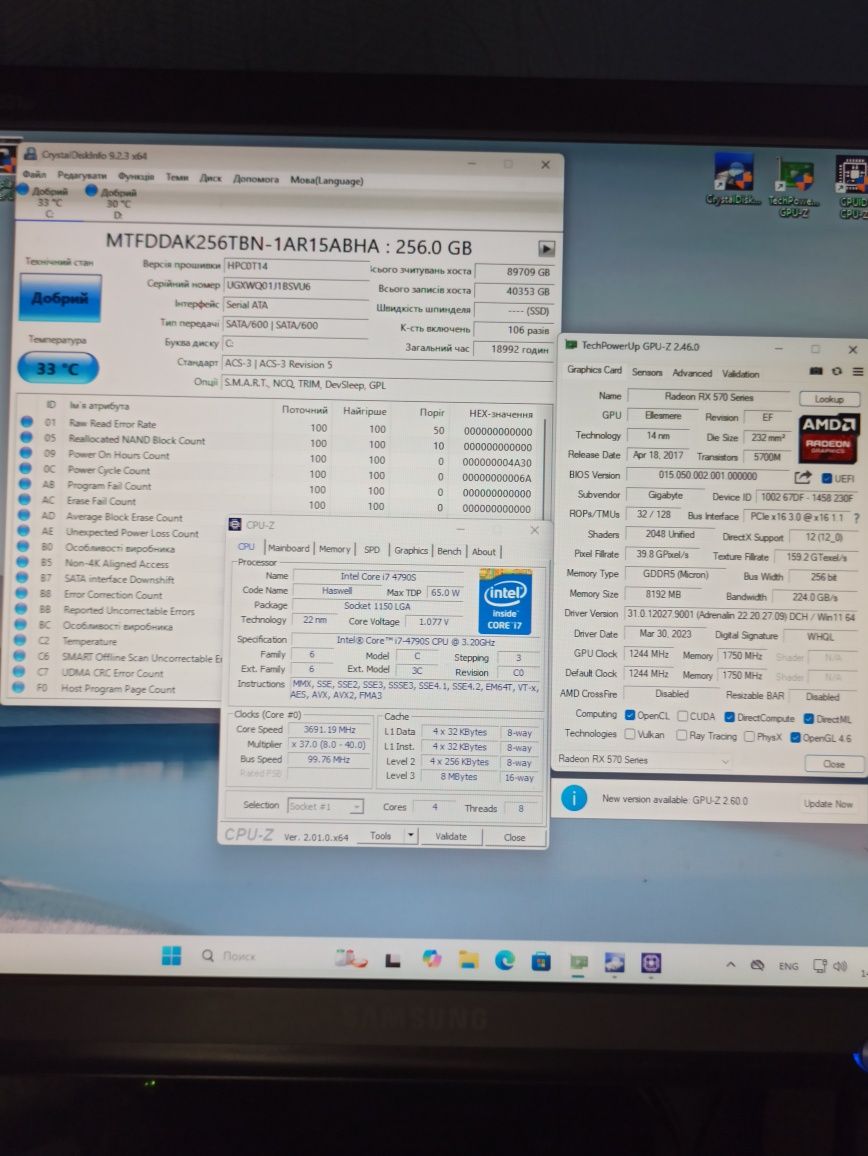Screen dimensions: 868x1156
Task: Open the Windows Start menu
Action: (171, 955)
